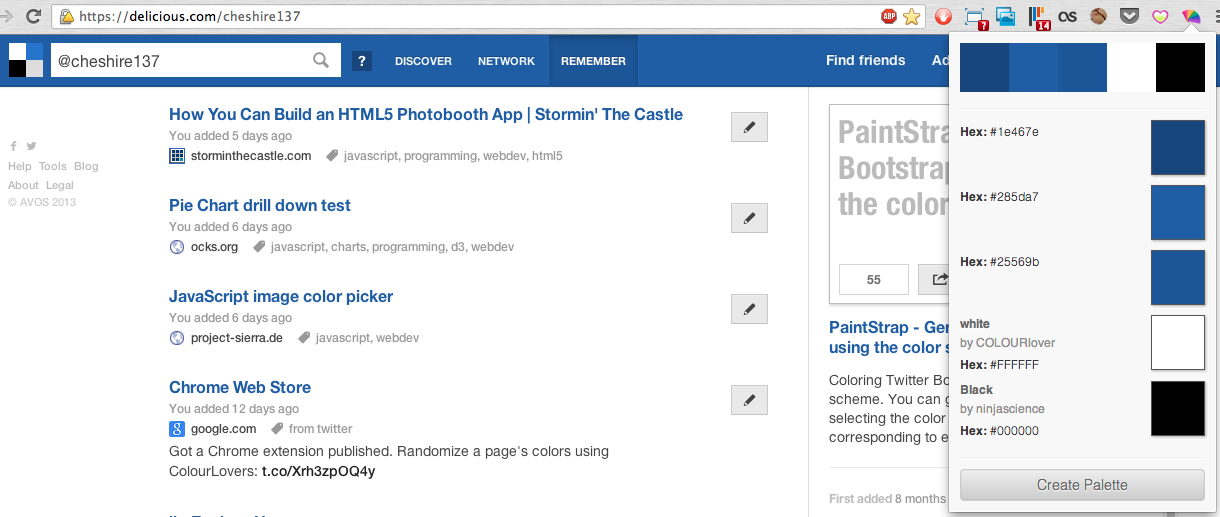Click Find friends link

tap(865, 61)
